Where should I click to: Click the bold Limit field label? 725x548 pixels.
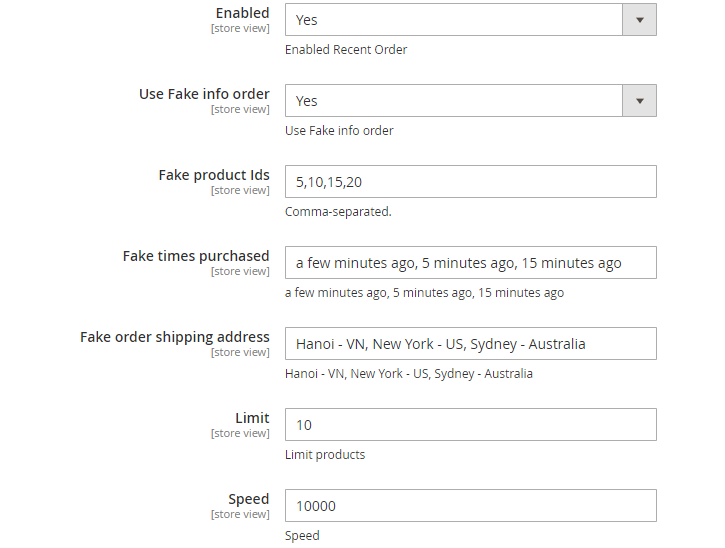pyautogui.click(x=251, y=418)
